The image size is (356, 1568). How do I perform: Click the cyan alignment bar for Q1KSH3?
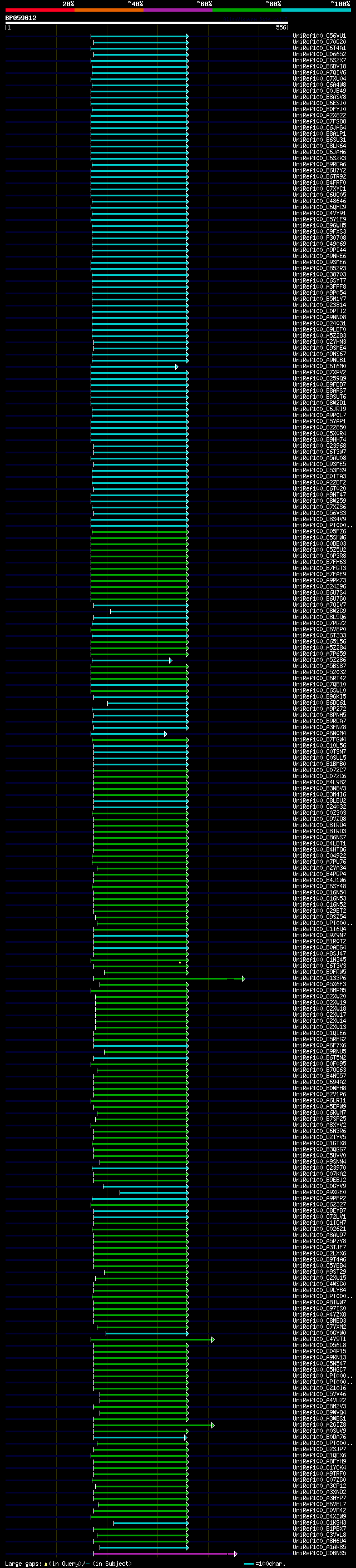(151, 1523)
